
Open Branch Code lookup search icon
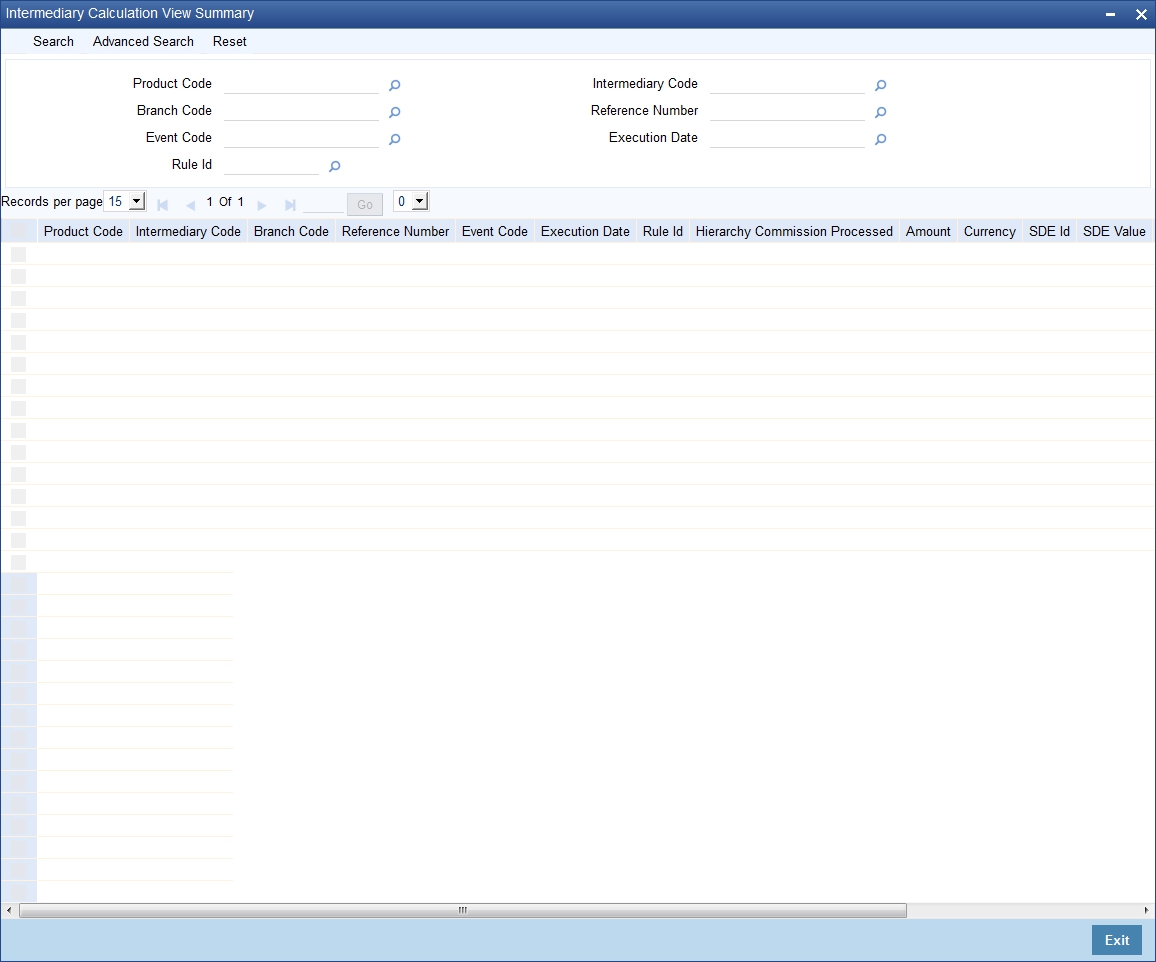coord(394,112)
